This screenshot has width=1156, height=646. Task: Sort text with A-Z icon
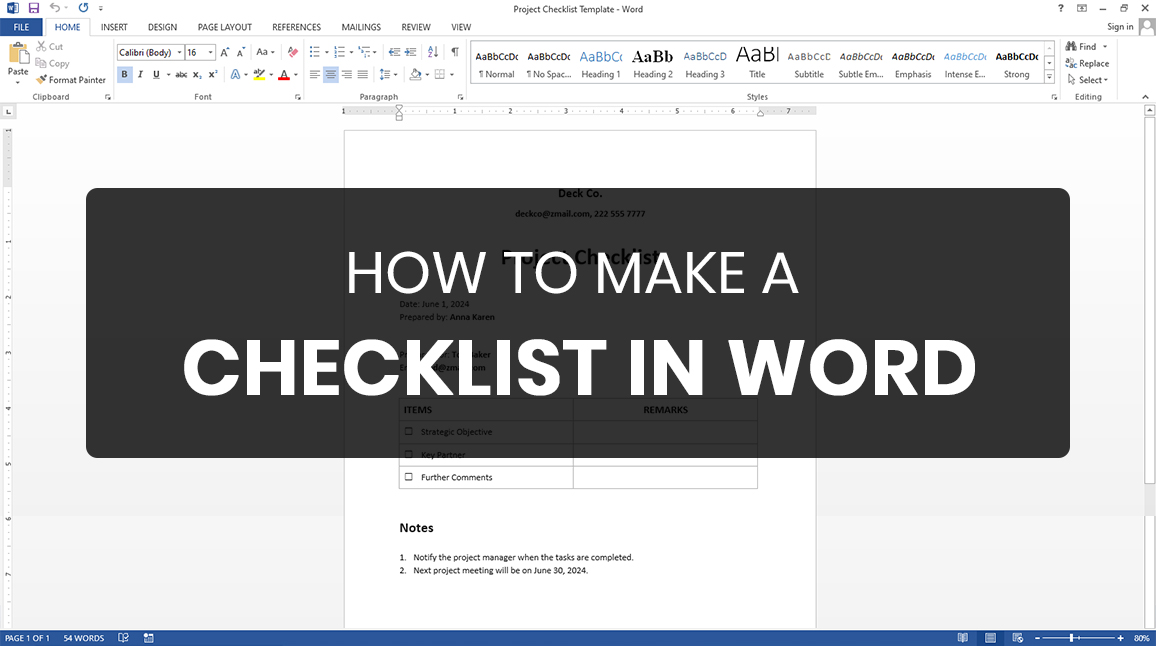tap(433, 52)
